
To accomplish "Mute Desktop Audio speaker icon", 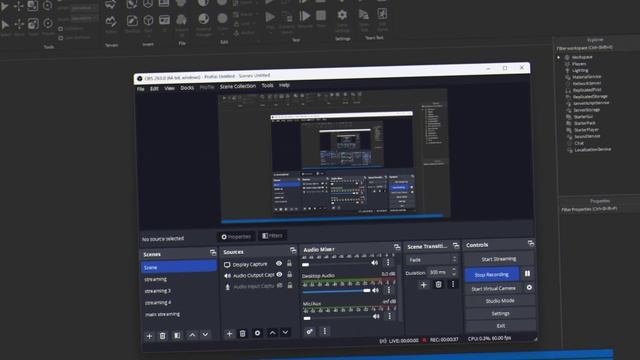I will [376, 290].
